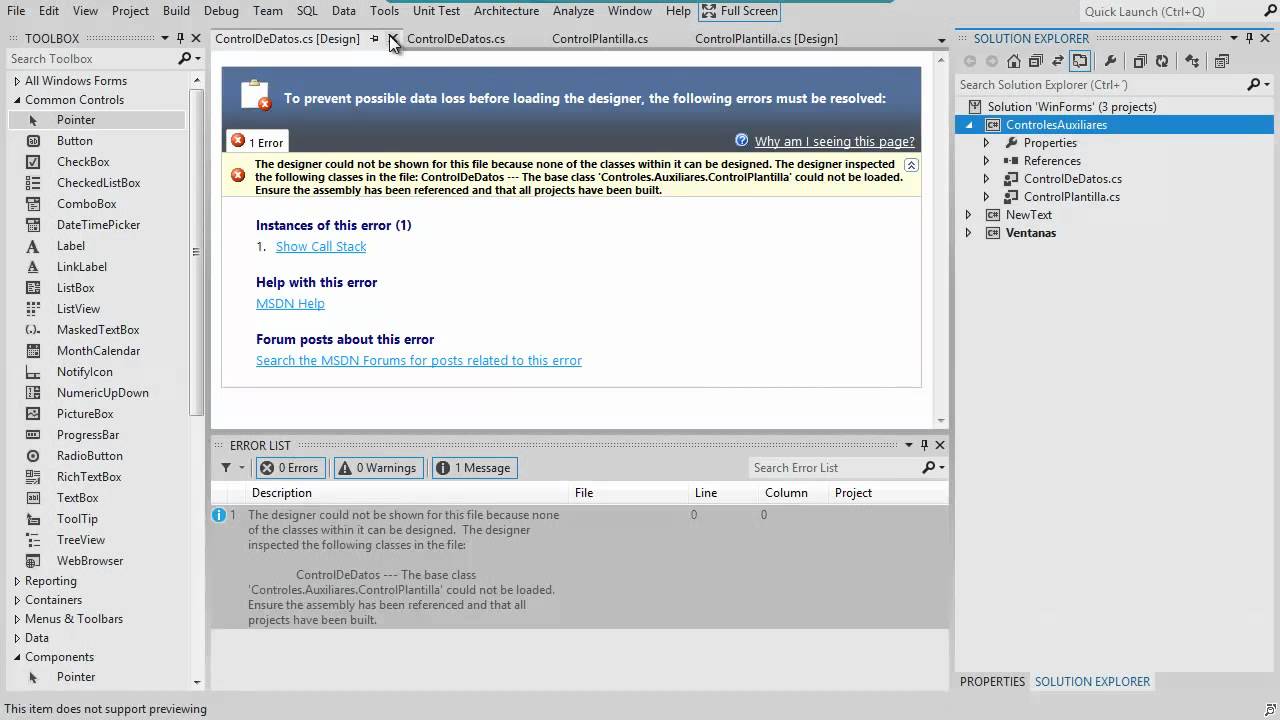Expand the Reporting group in Toolbox
This screenshot has width=1280, height=720.
tap(17, 581)
